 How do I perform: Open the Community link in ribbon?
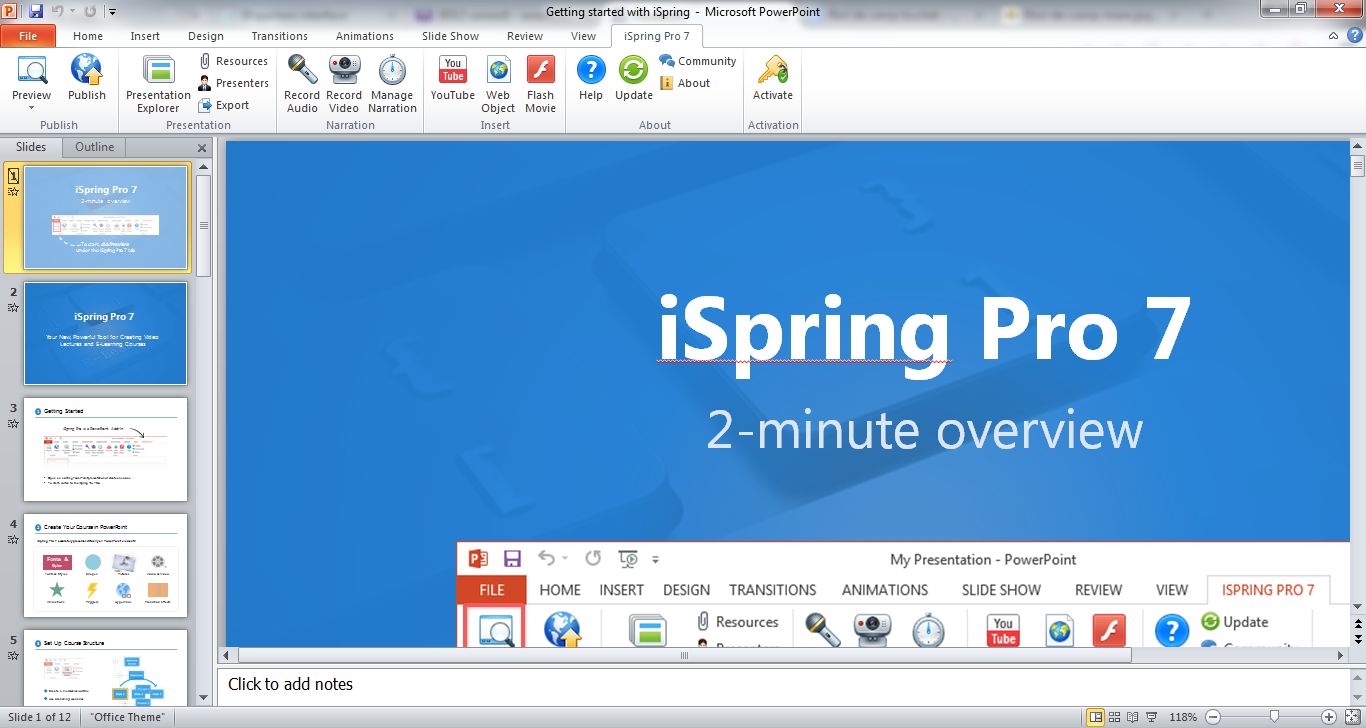pos(698,61)
